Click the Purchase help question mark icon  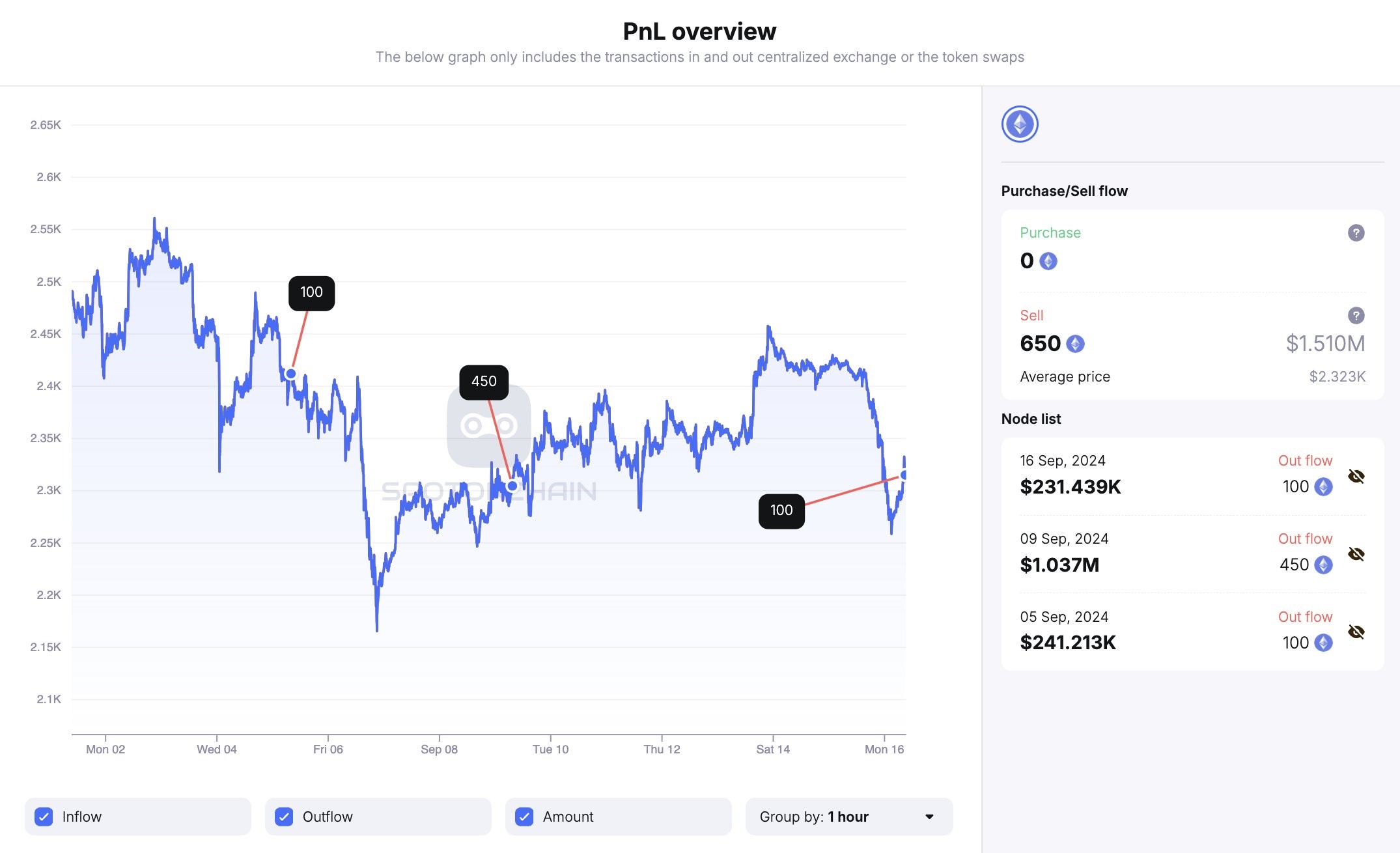click(1356, 233)
